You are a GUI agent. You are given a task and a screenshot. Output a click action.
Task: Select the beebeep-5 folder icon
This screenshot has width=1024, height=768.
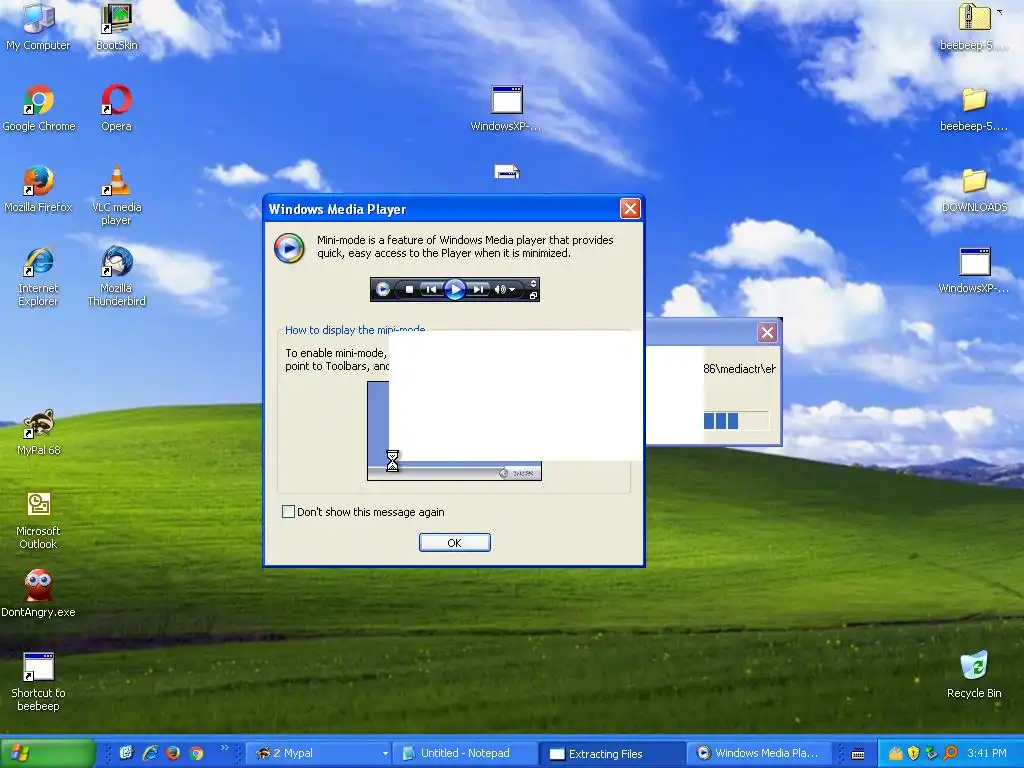click(974, 108)
